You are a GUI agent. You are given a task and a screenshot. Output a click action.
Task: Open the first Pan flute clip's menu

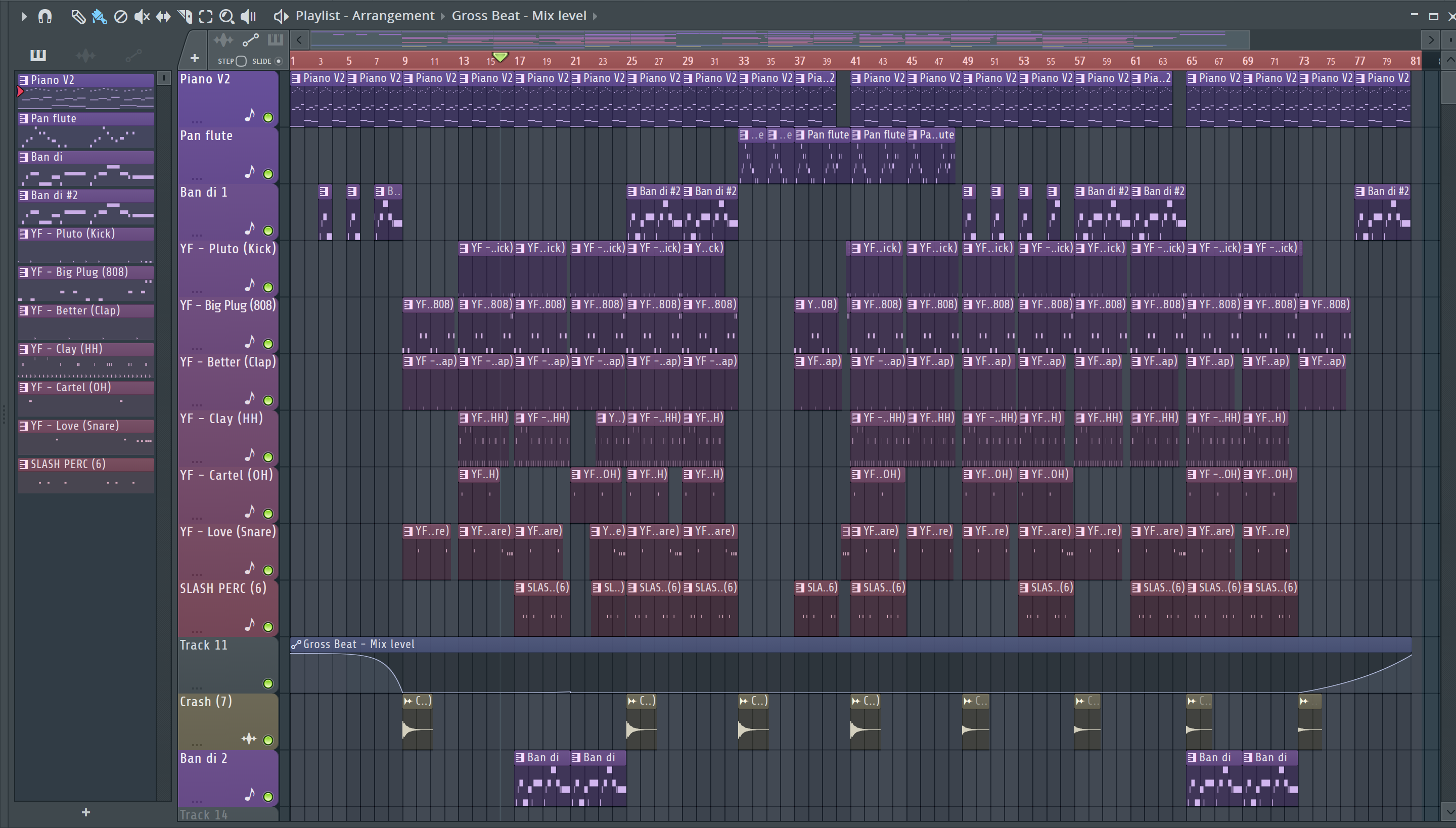click(743, 135)
